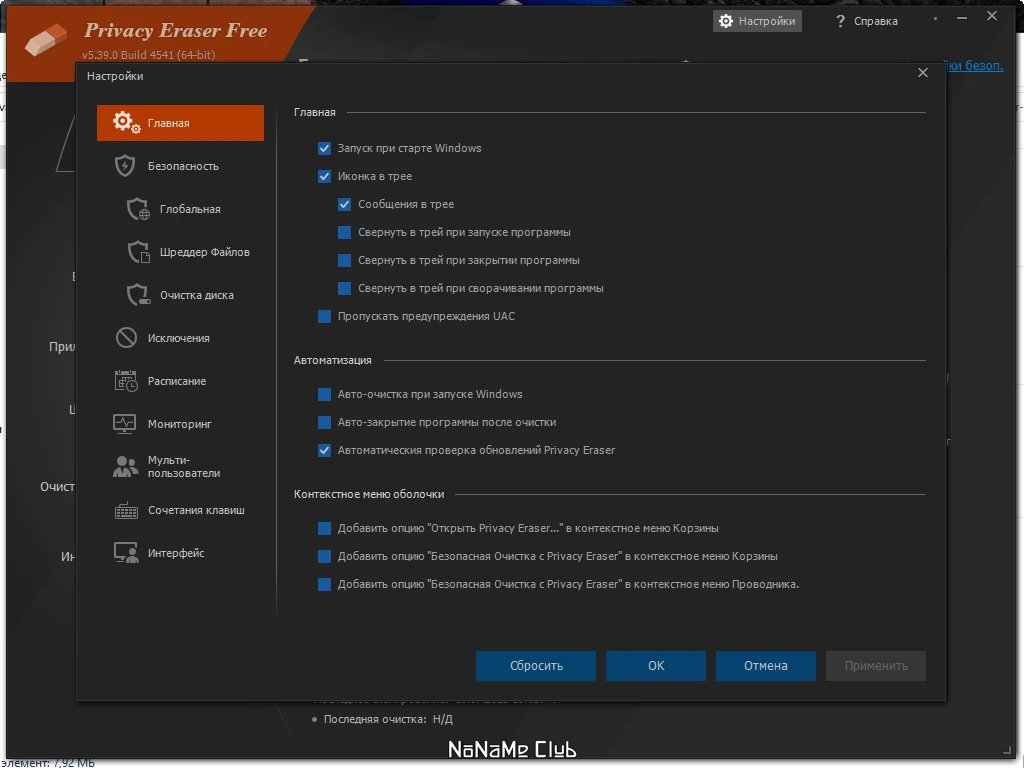
Task: Check Безопасная Очистка in Корзины context menu
Action: coord(324,556)
